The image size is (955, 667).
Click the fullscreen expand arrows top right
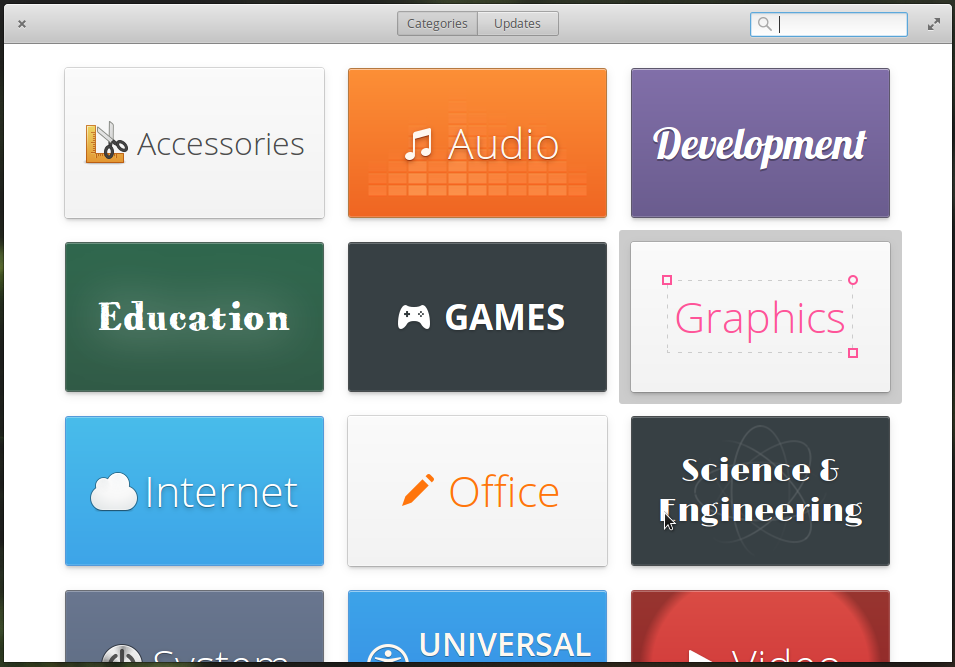click(933, 22)
